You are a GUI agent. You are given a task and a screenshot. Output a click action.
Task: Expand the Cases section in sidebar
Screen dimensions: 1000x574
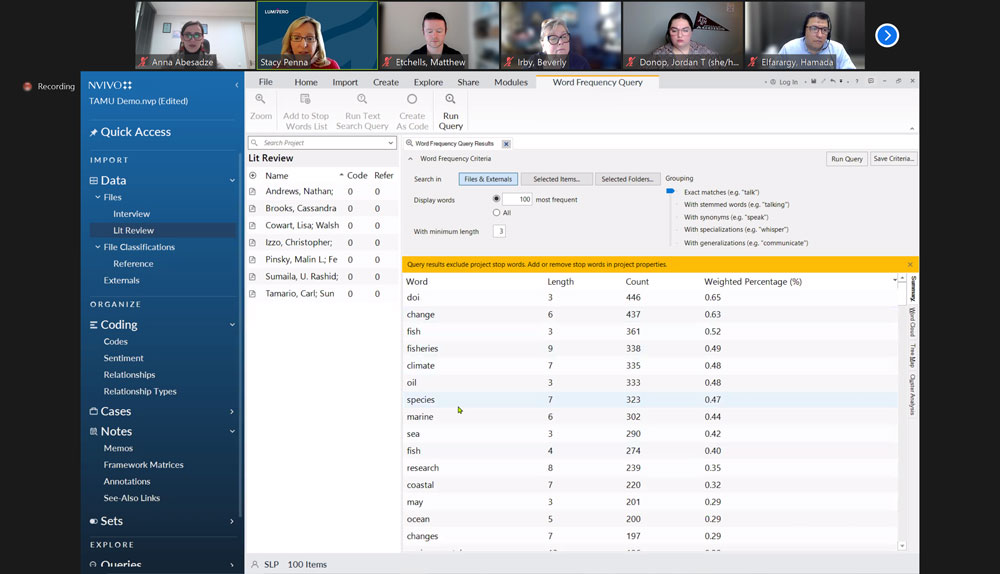232,411
